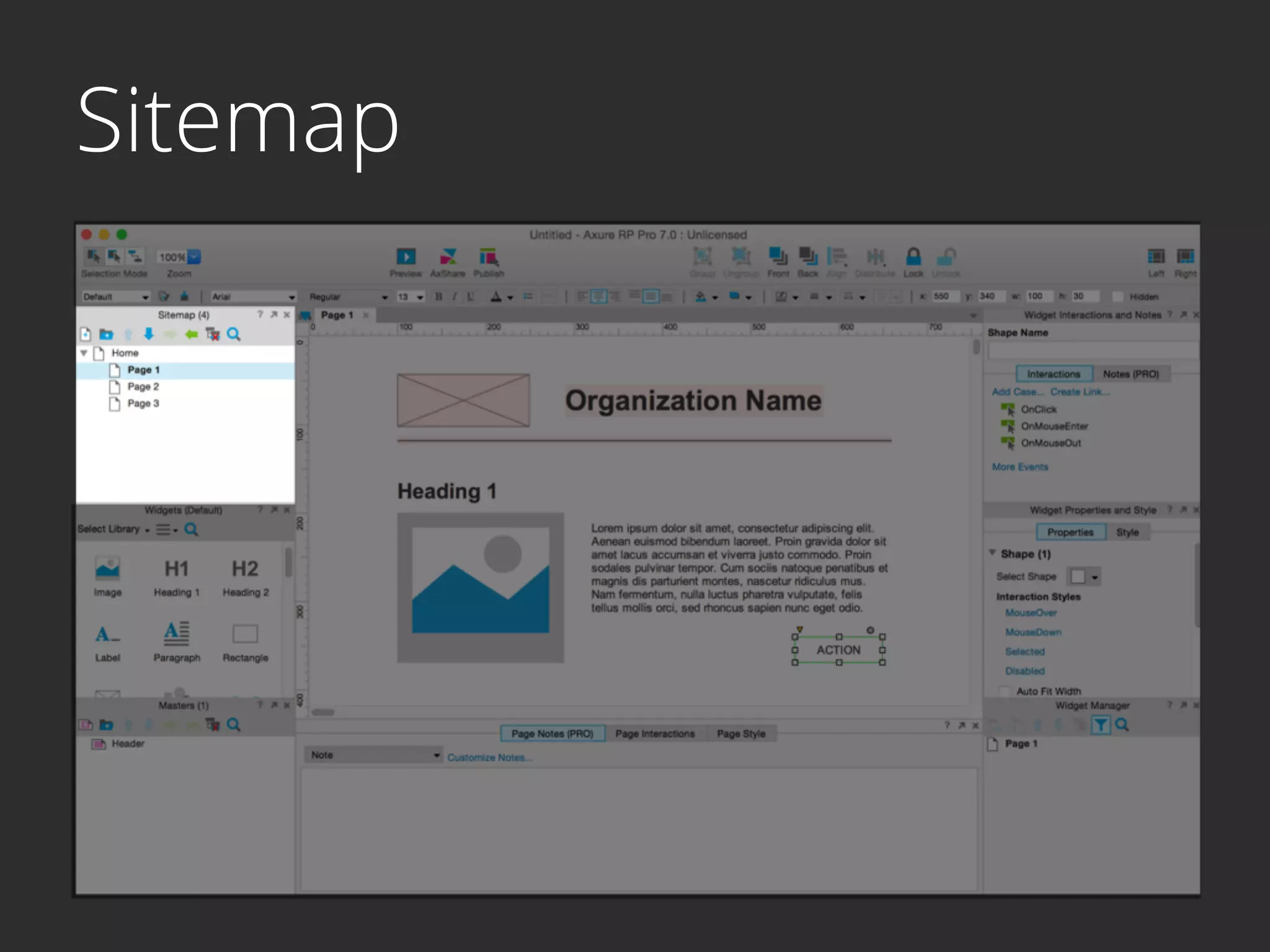Choose the first Selection Mode icon
Image resolution: width=1270 pixels, height=952 pixels.
(93, 256)
